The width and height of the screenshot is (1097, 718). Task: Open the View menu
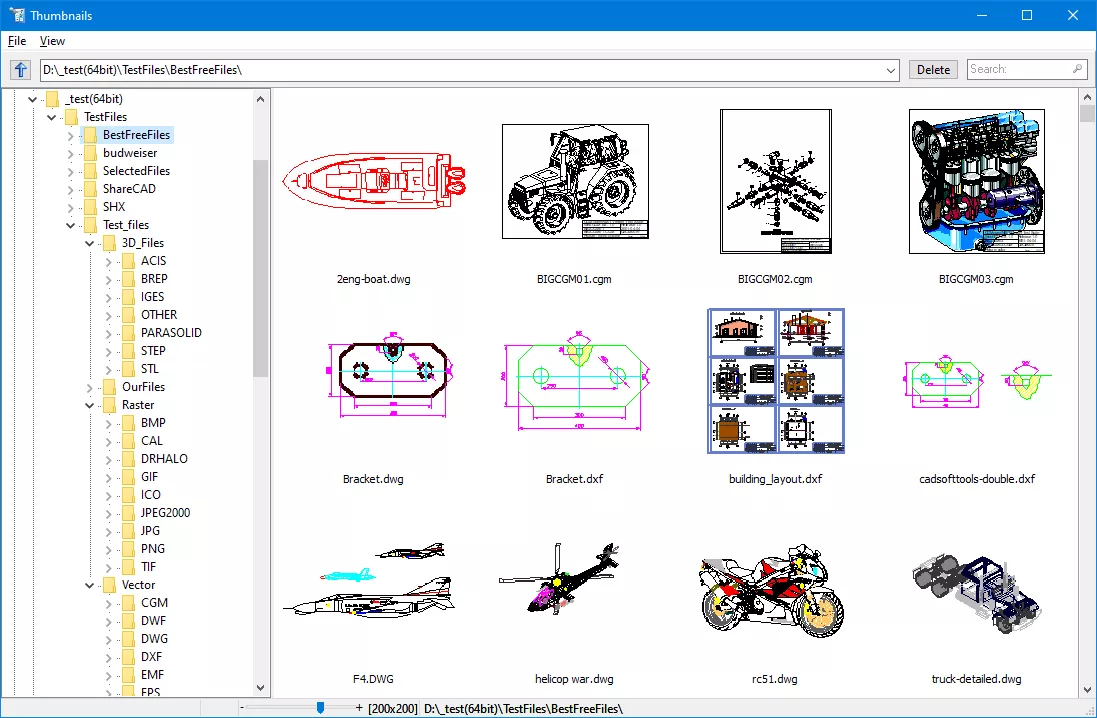(52, 41)
